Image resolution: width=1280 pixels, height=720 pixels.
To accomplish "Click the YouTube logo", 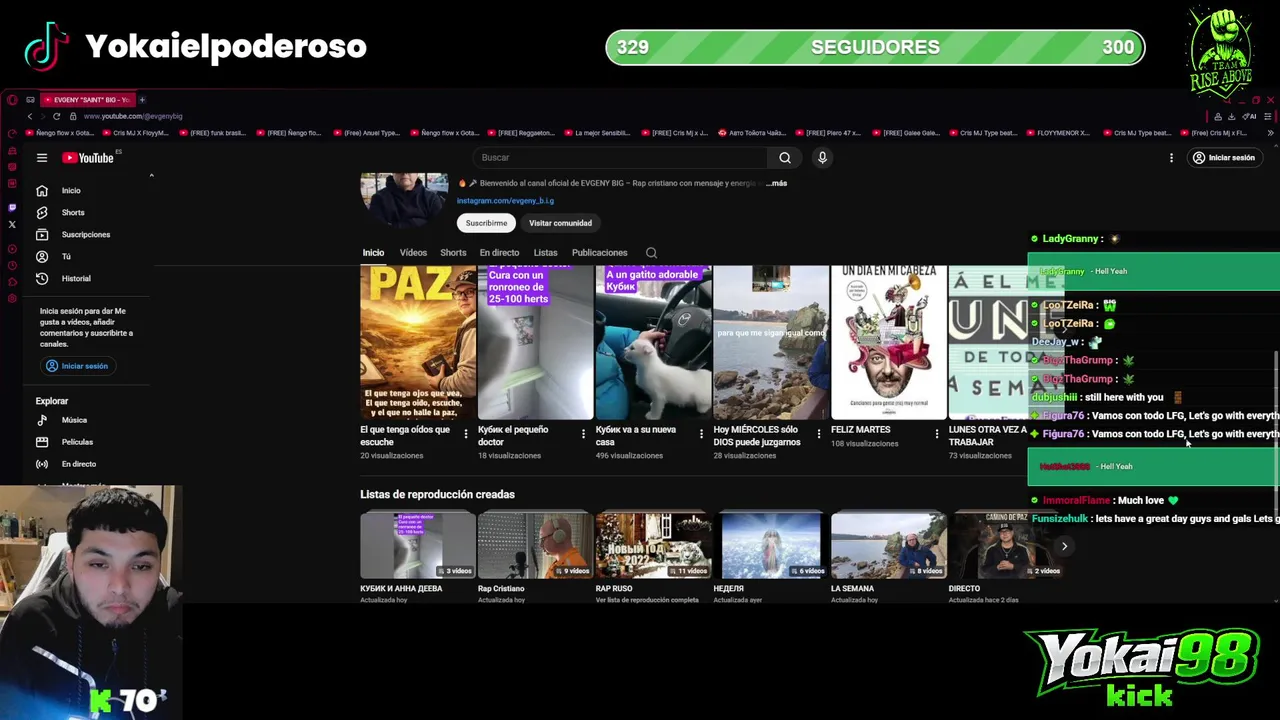I will click(88, 158).
